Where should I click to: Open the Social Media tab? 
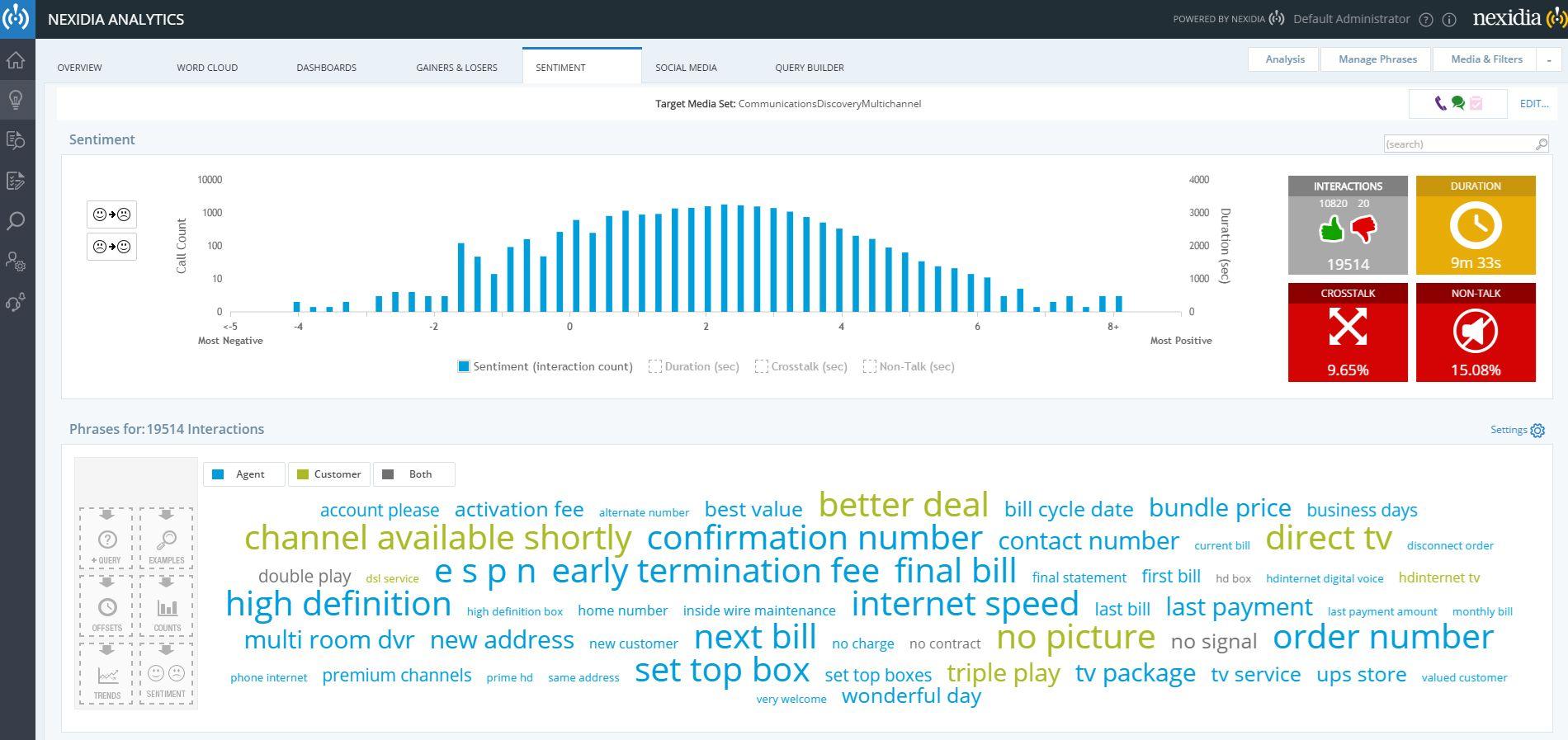point(686,68)
